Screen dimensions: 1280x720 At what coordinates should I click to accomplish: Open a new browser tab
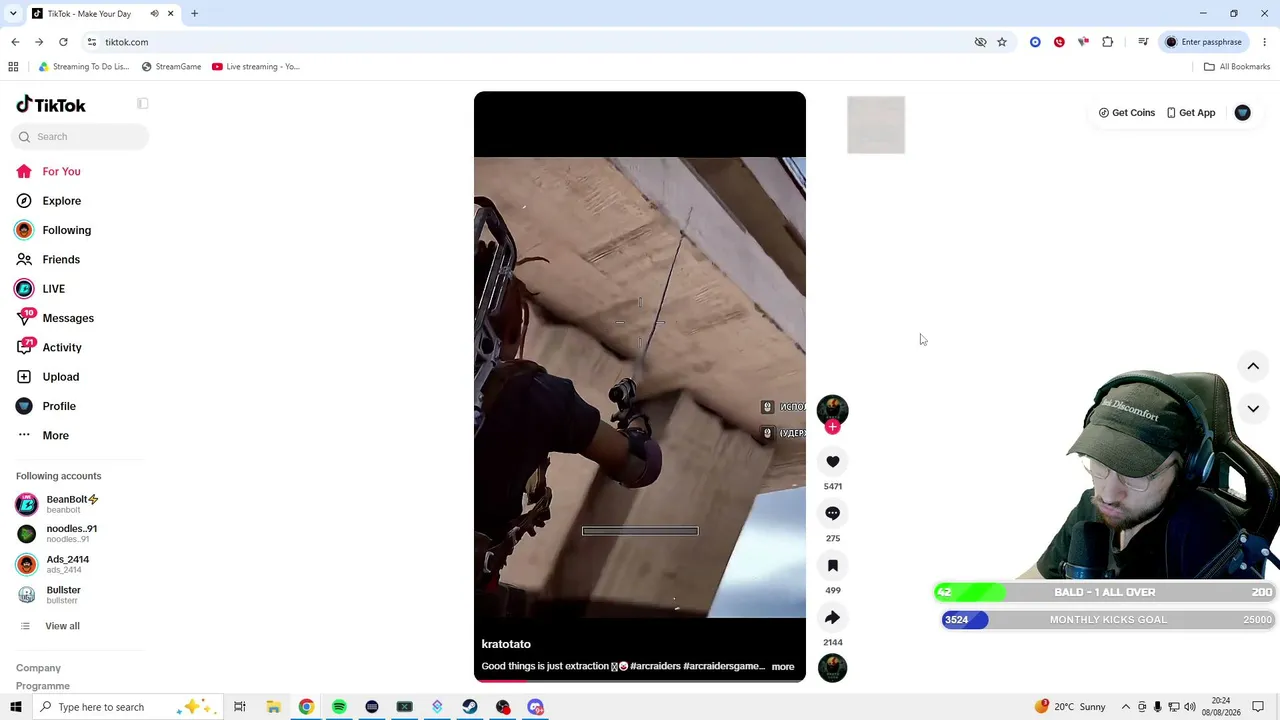(194, 14)
